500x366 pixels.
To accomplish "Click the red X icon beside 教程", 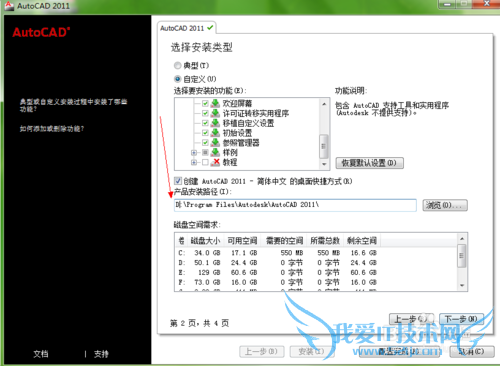I will (x=216, y=162).
